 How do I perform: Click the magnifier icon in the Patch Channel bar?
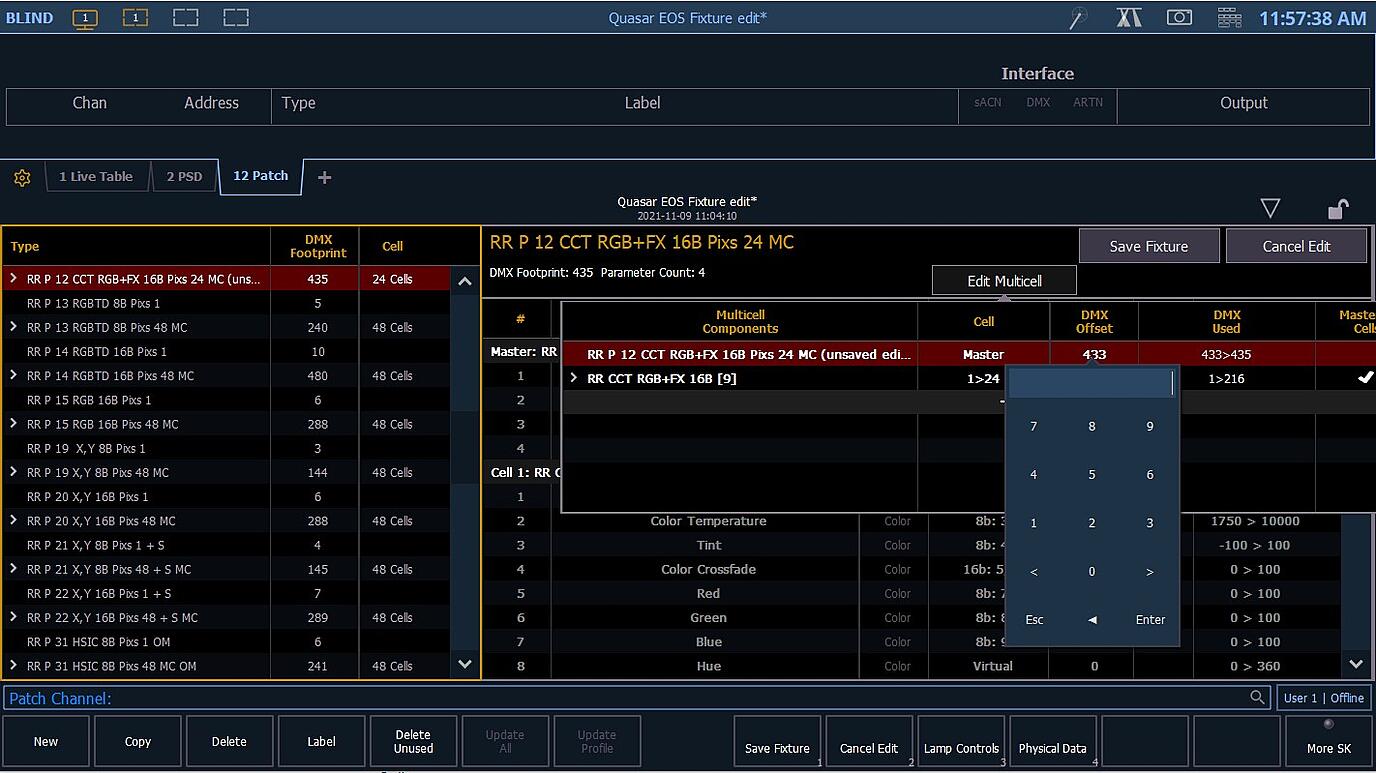1258,698
